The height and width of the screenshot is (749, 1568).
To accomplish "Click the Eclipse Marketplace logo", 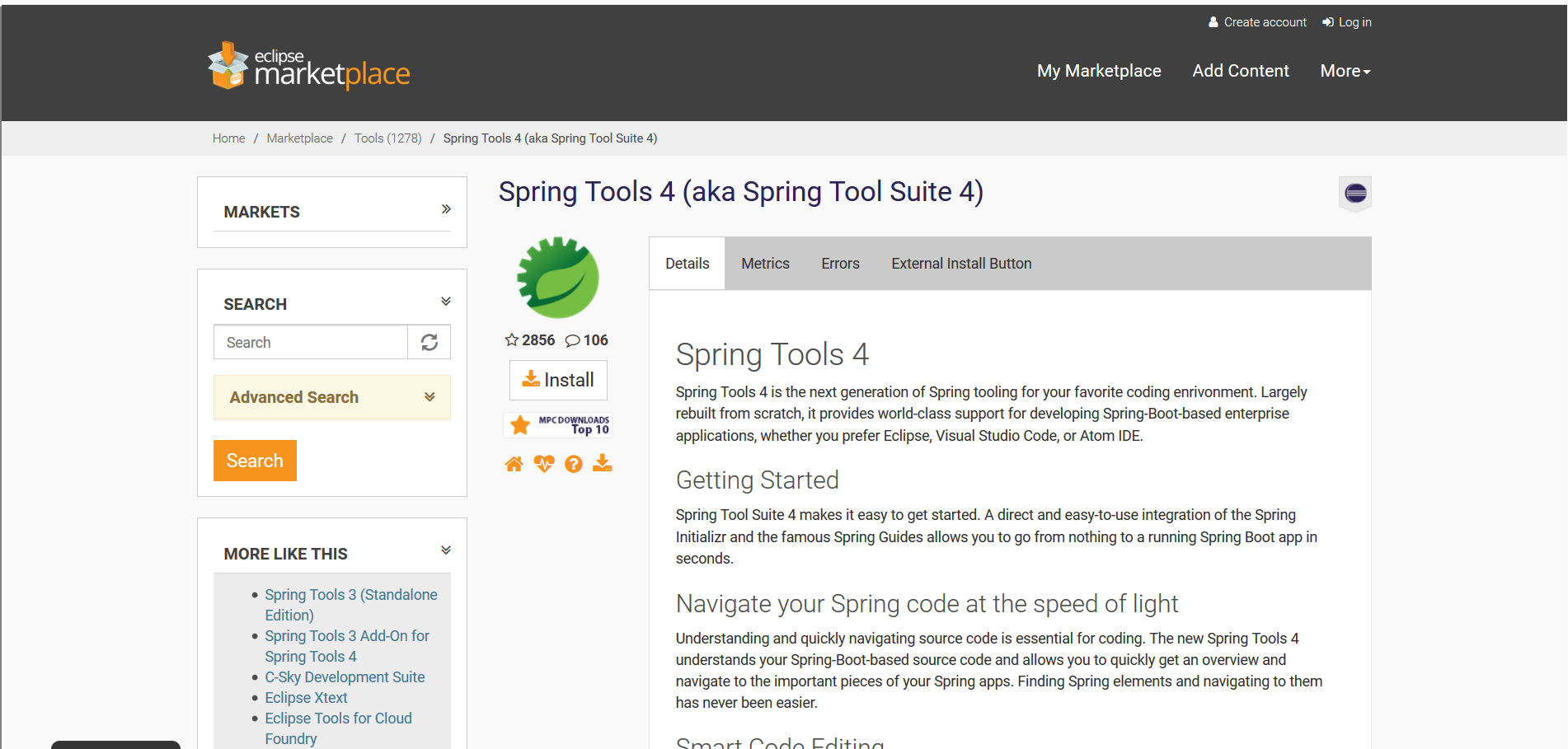I will coord(309,66).
